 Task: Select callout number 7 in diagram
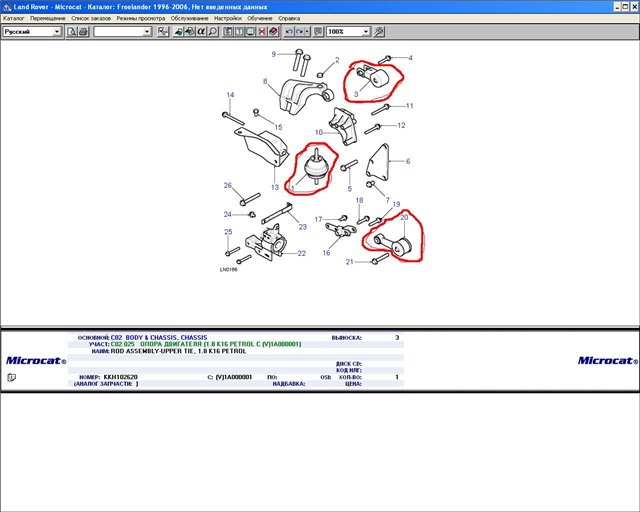388,200
